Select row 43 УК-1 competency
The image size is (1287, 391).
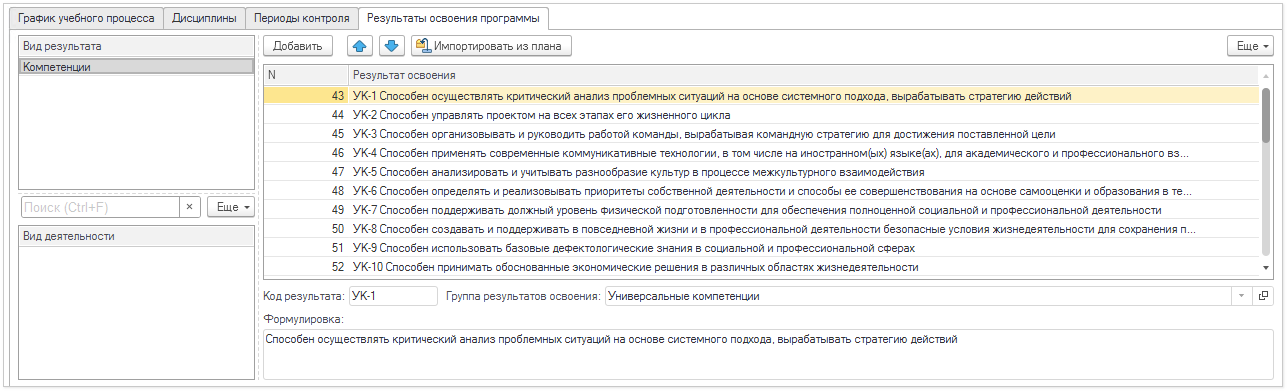tap(760, 96)
